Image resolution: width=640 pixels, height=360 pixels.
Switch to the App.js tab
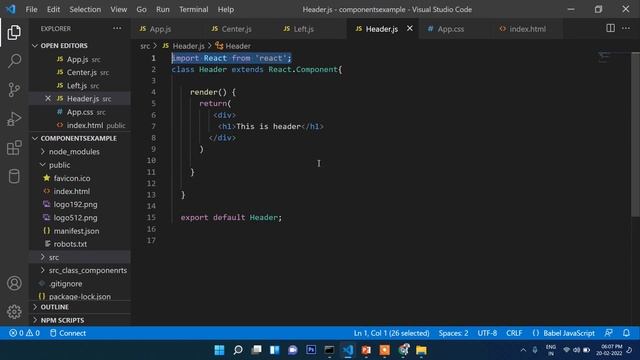167,29
